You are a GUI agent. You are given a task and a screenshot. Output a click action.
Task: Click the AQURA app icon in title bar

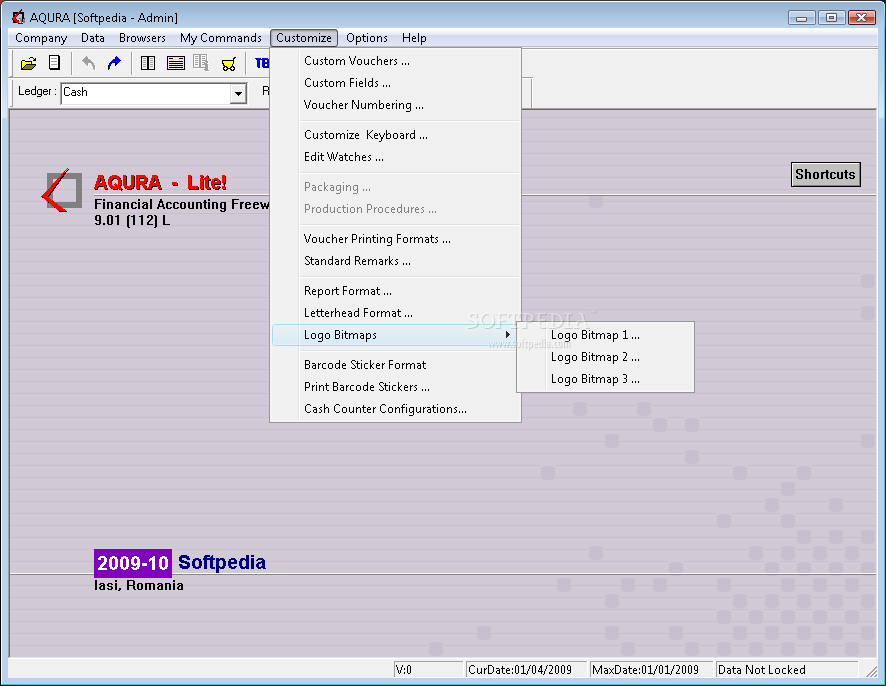[x=18, y=18]
